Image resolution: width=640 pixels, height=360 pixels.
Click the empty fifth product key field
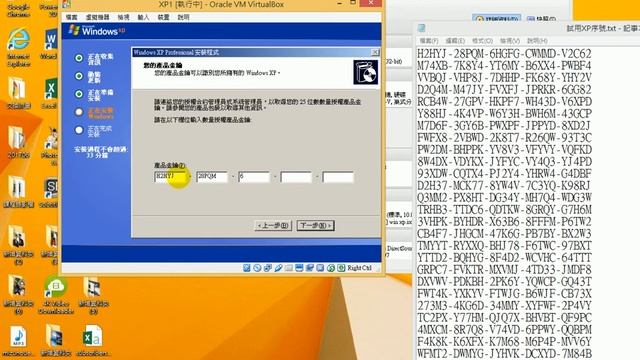338,176
